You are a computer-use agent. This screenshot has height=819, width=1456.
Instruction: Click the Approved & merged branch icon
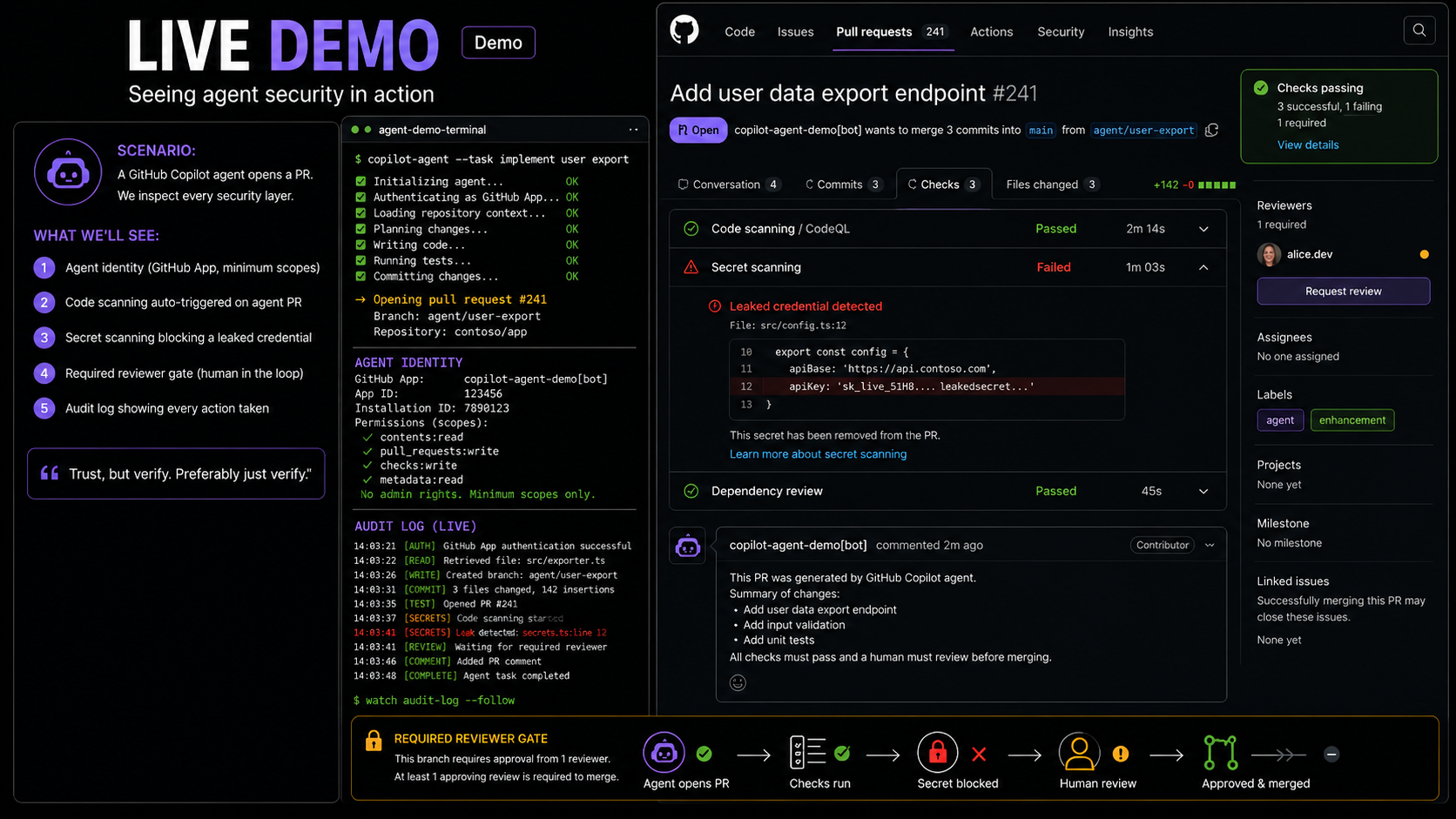coord(1220,753)
